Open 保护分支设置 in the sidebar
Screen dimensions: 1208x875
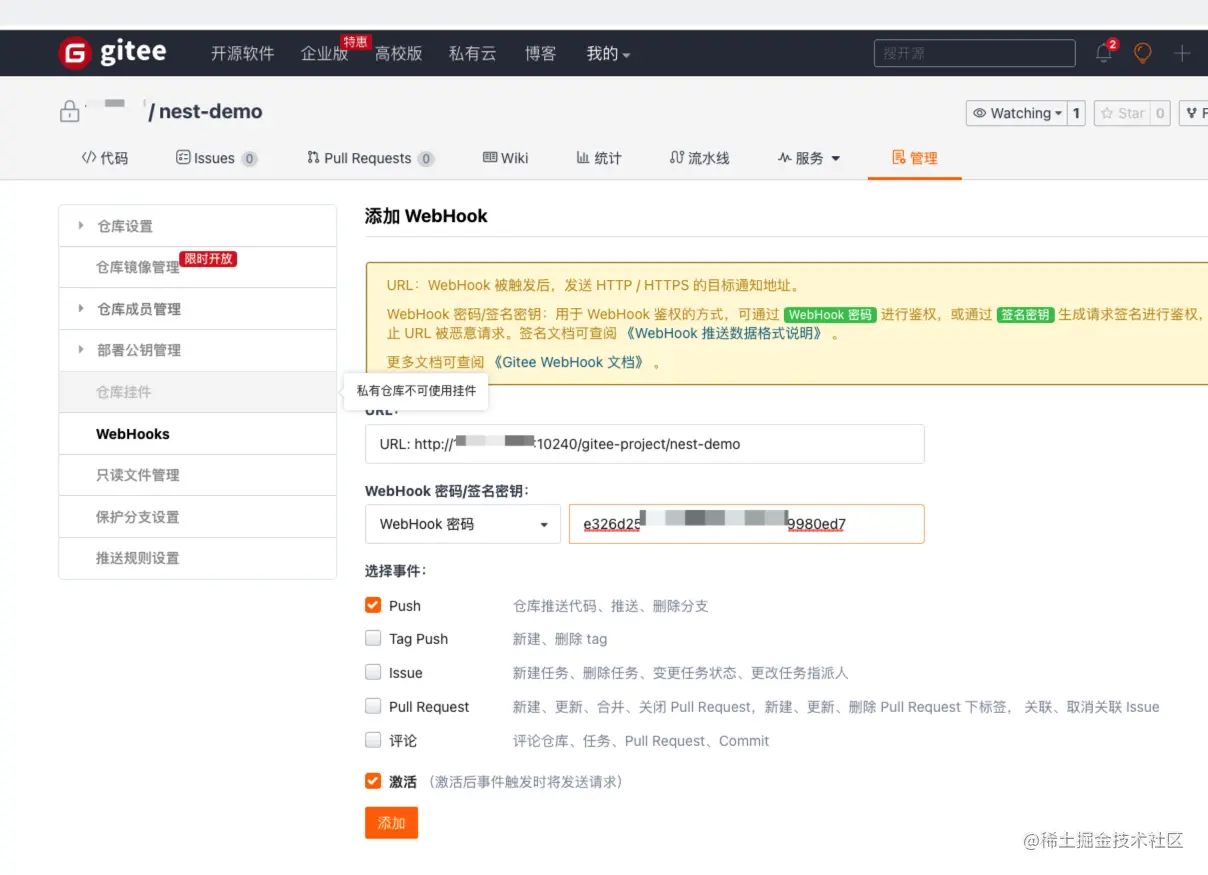[x=198, y=517]
